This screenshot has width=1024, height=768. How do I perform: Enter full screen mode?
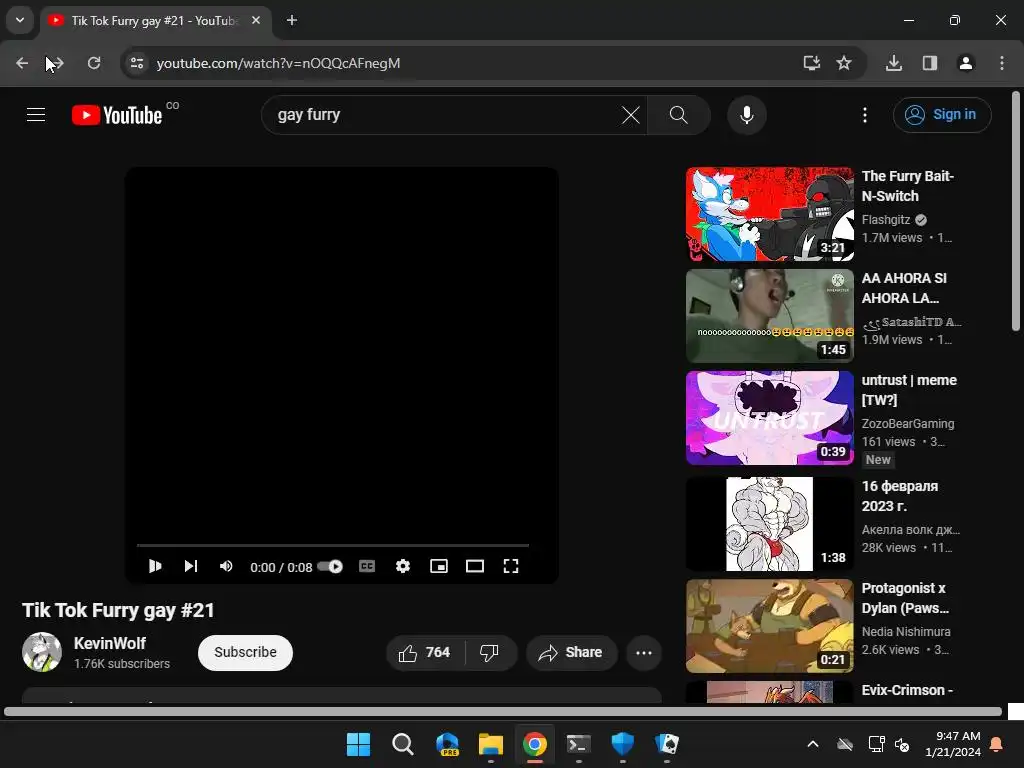point(511,566)
